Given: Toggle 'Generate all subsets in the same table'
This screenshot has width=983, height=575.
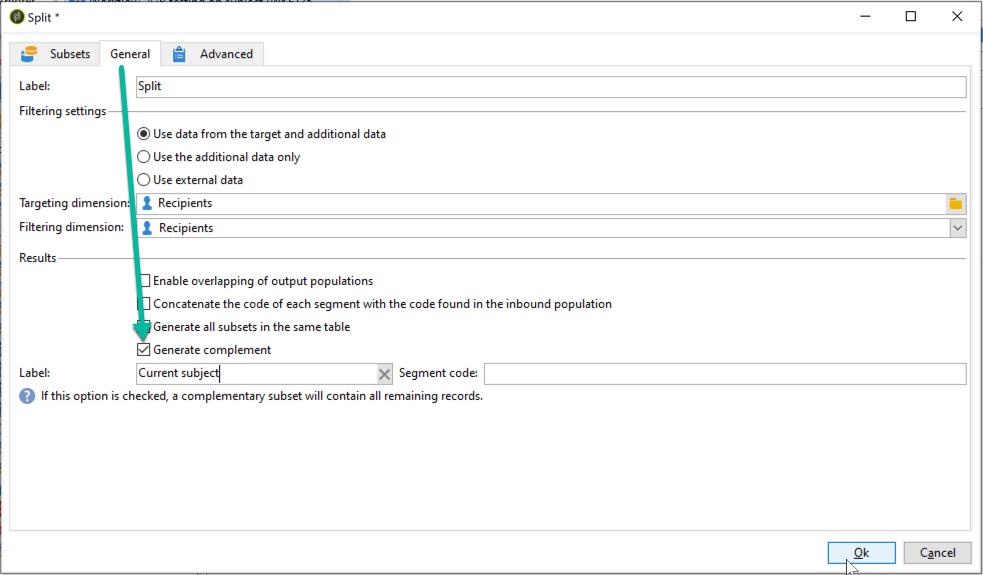Looking at the screenshot, I should (x=145, y=327).
